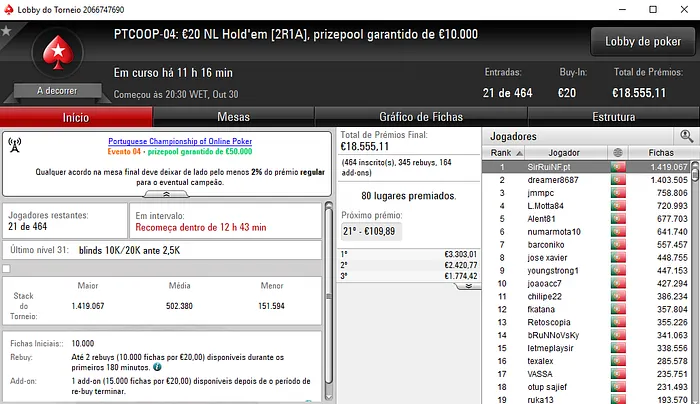Select player row otup sajief

(587, 387)
